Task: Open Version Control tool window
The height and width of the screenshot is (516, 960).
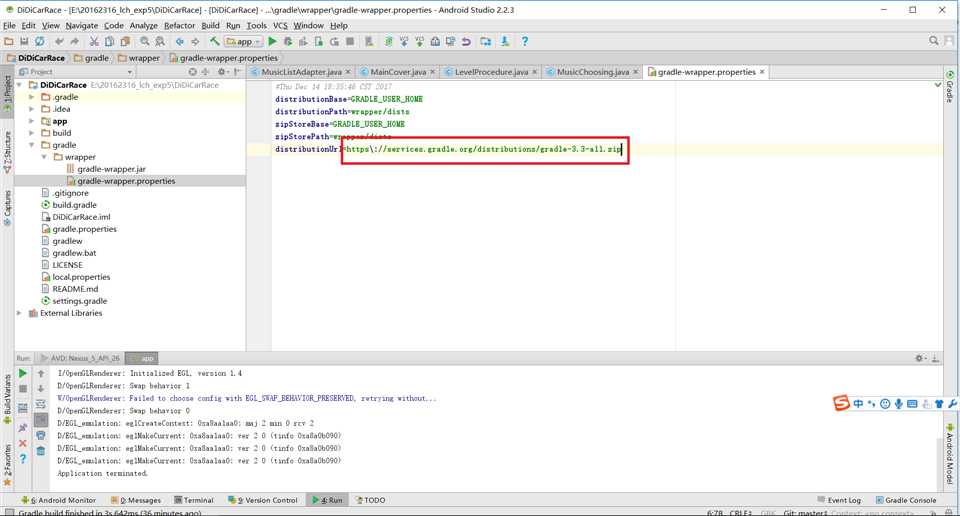Action: pos(263,500)
